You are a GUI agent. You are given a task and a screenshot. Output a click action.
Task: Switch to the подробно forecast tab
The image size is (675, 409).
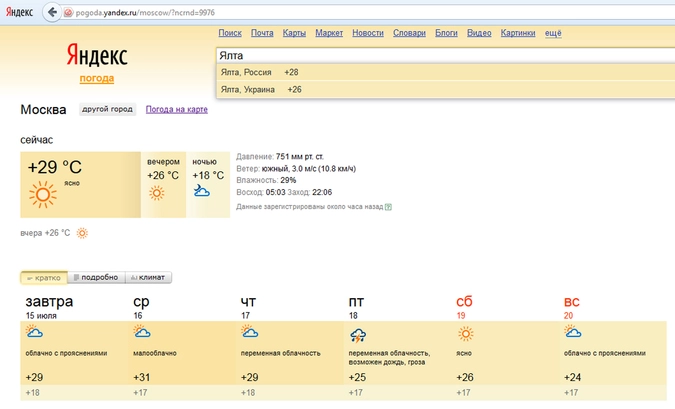click(x=95, y=277)
